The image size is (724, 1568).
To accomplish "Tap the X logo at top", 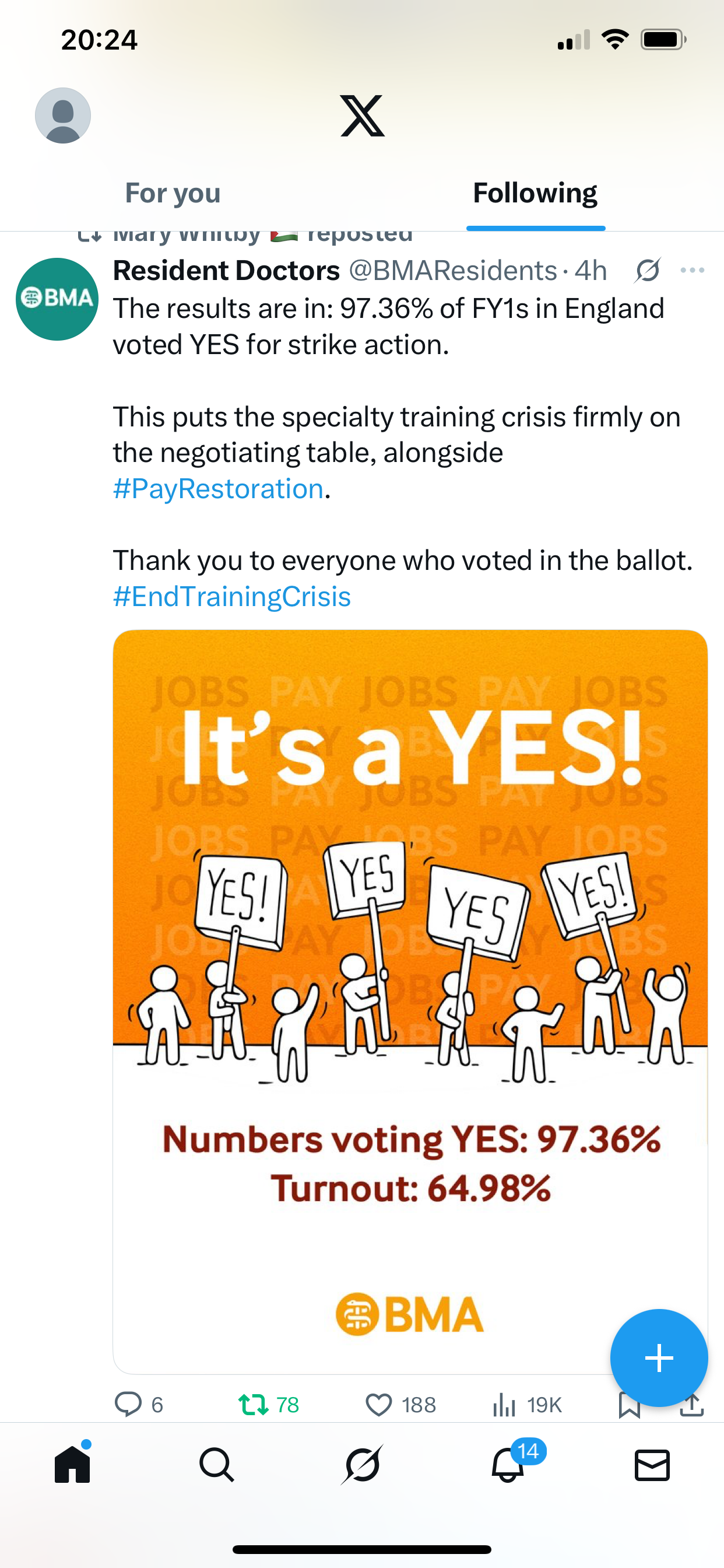I will [362, 116].
